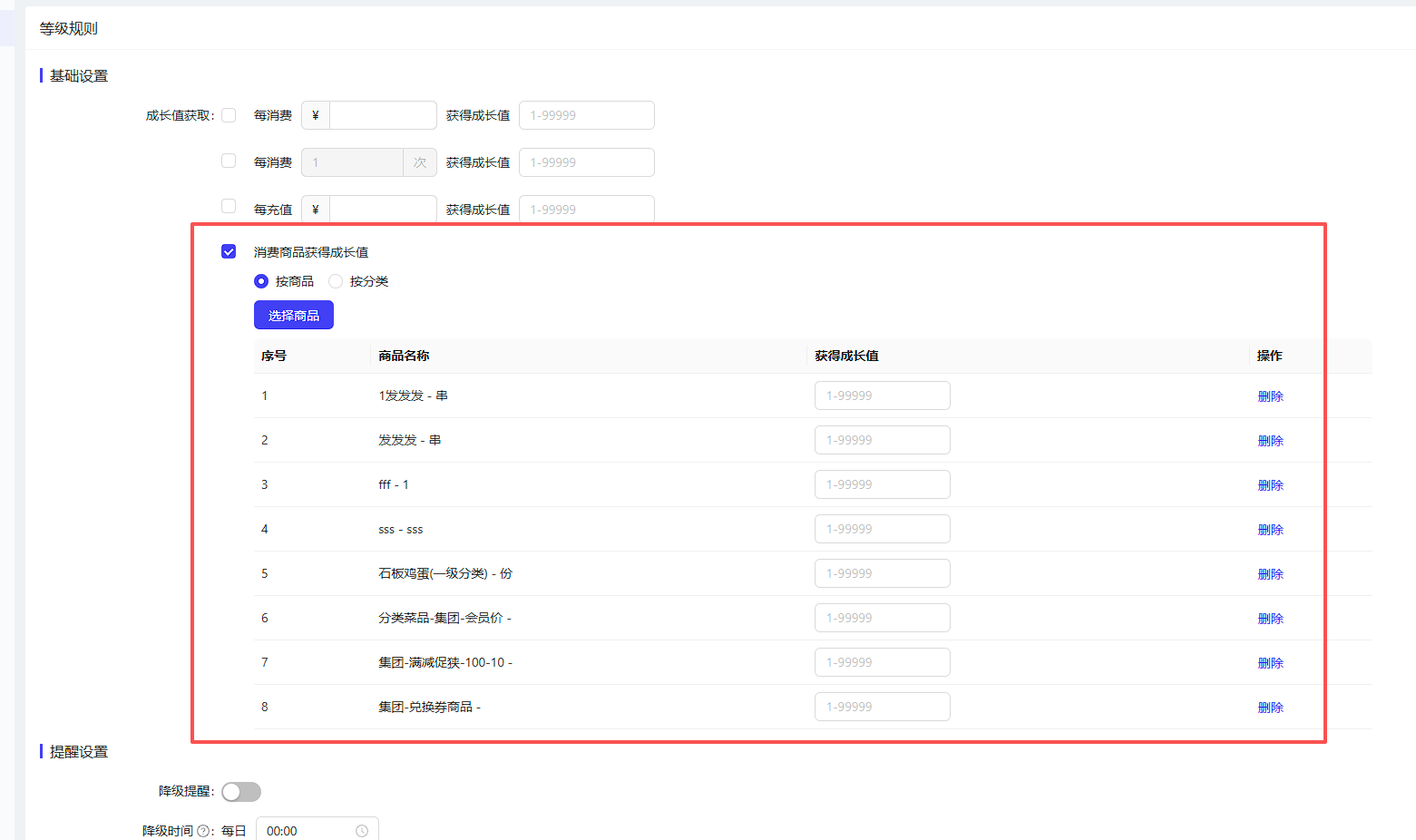Click growth value input for 集团-满减促销-100-10
The width and height of the screenshot is (1416, 840).
(882, 662)
